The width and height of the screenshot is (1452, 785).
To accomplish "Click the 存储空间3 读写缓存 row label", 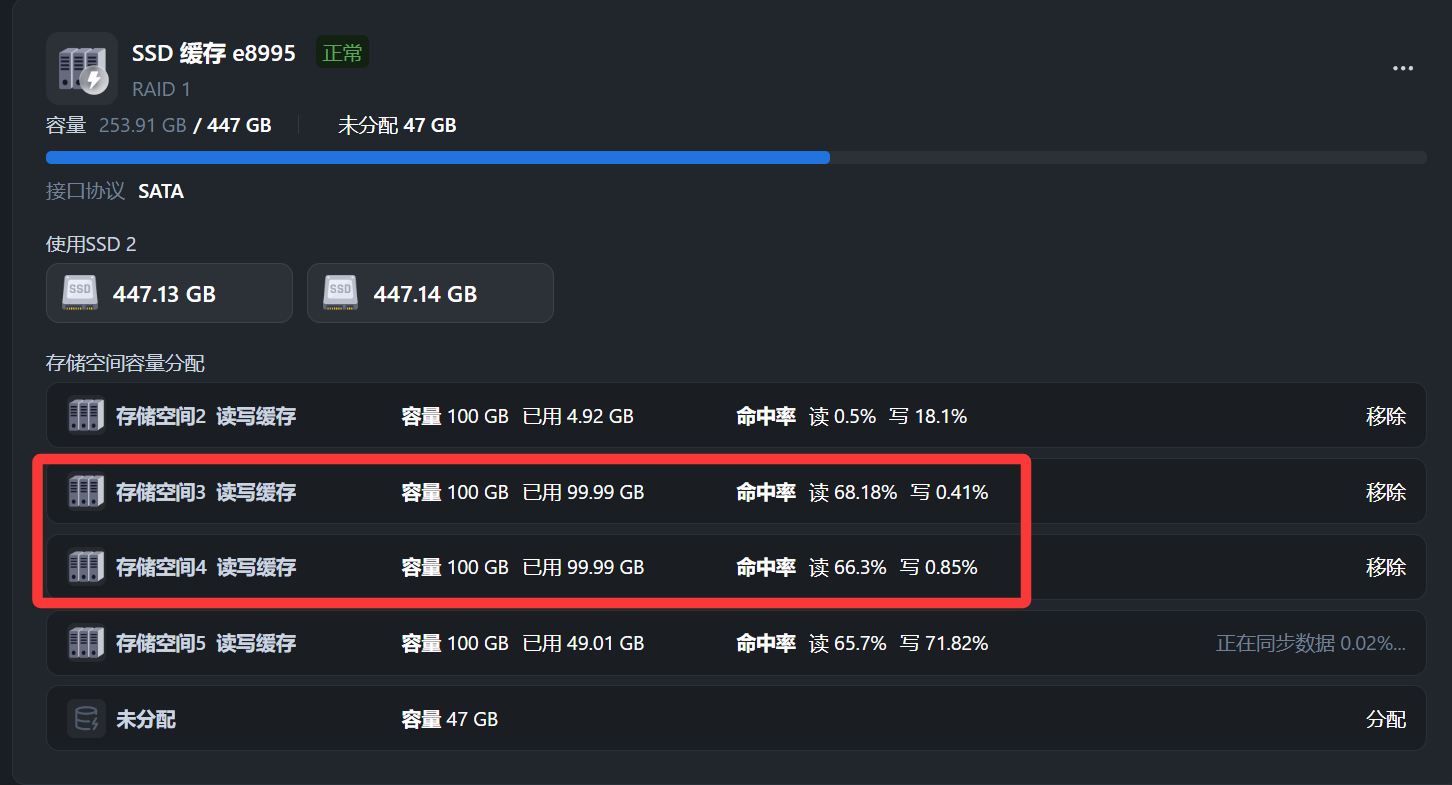I will point(205,492).
